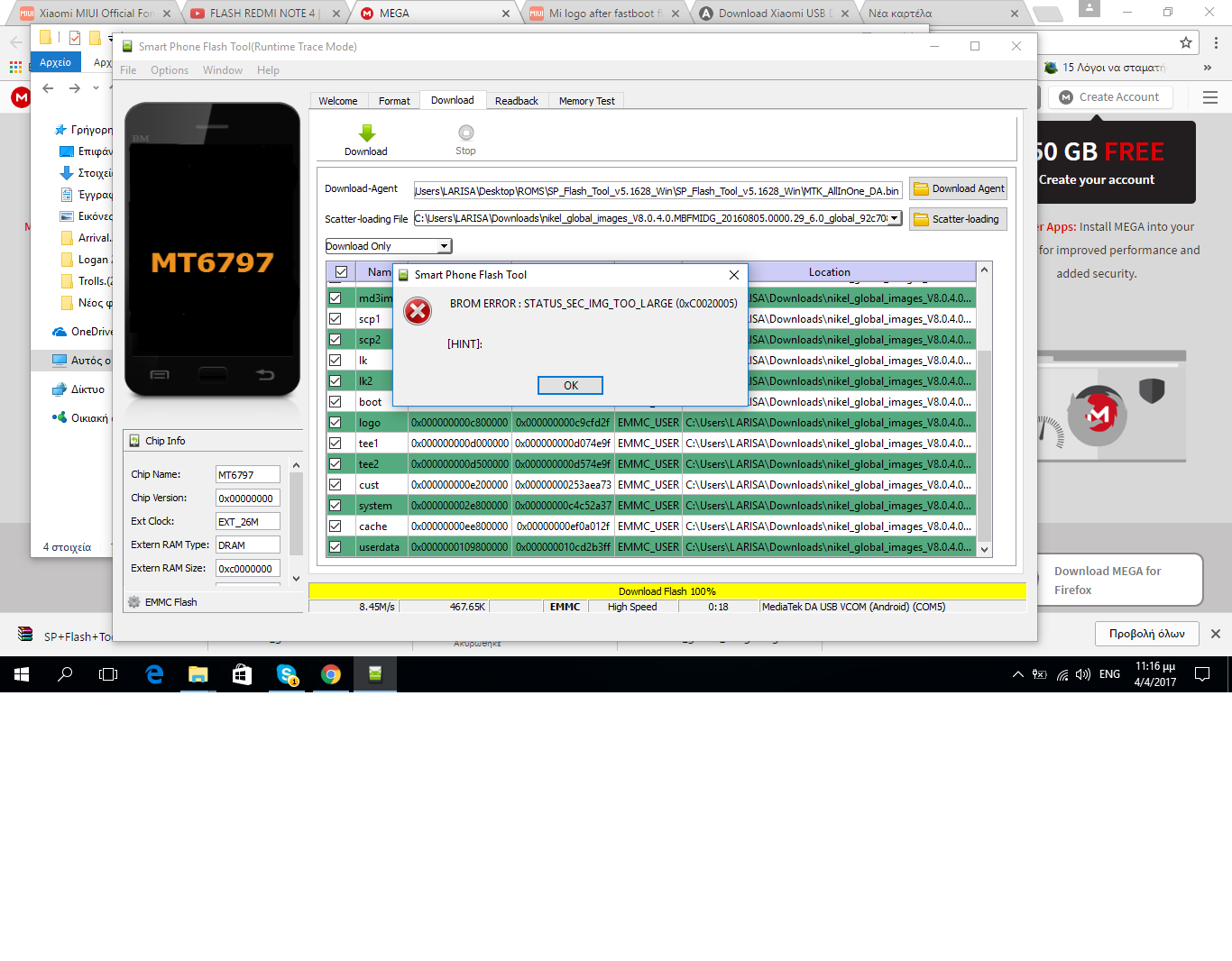Viewport: 1232px width, 961px height.
Task: Click the Download Agent browse button
Action: [958, 188]
